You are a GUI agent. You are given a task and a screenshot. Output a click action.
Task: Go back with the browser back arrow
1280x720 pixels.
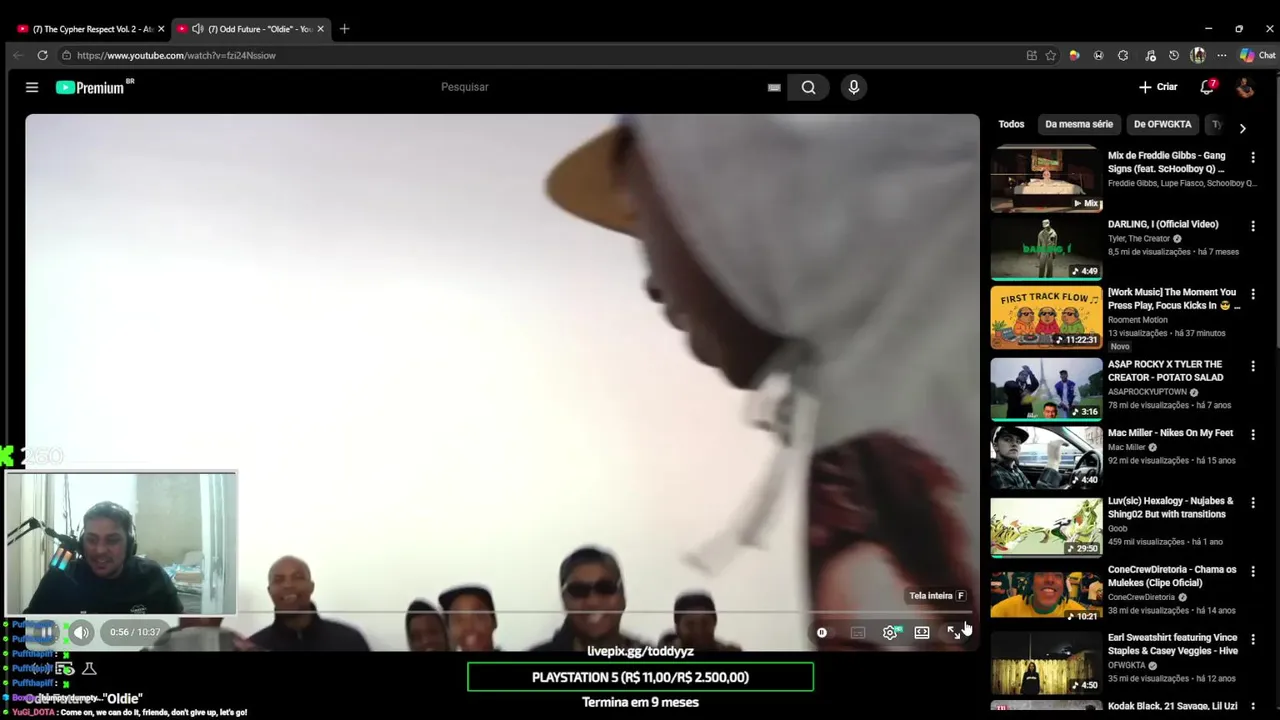[18, 55]
